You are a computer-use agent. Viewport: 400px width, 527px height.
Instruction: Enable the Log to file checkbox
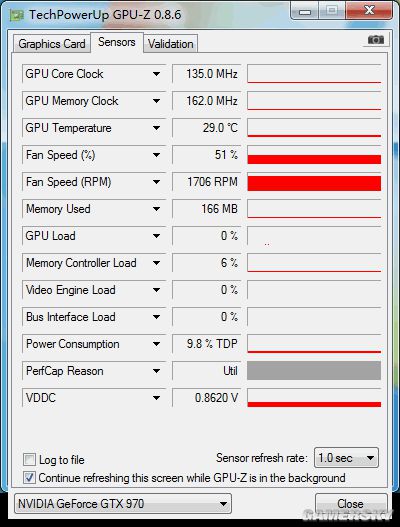[x=29, y=459]
